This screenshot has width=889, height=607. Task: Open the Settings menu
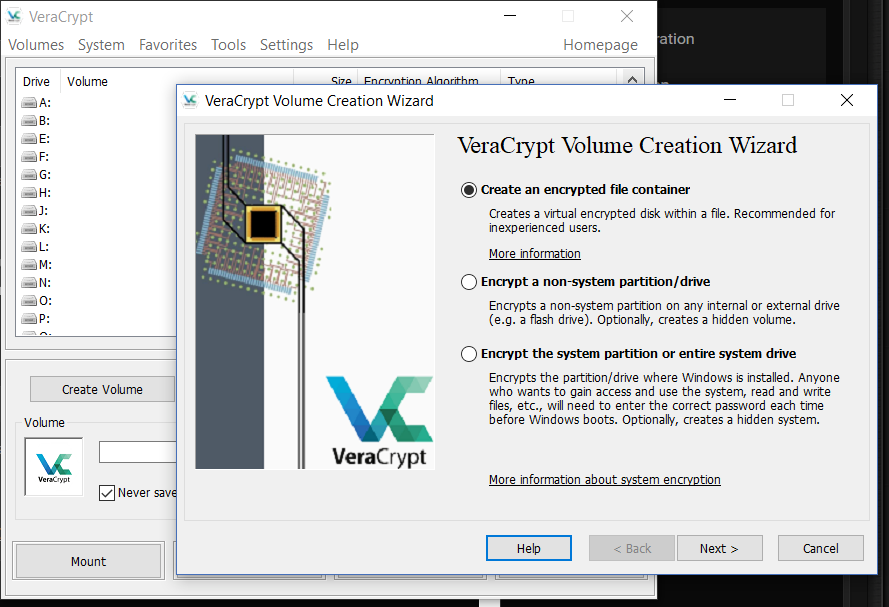pyautogui.click(x=286, y=45)
